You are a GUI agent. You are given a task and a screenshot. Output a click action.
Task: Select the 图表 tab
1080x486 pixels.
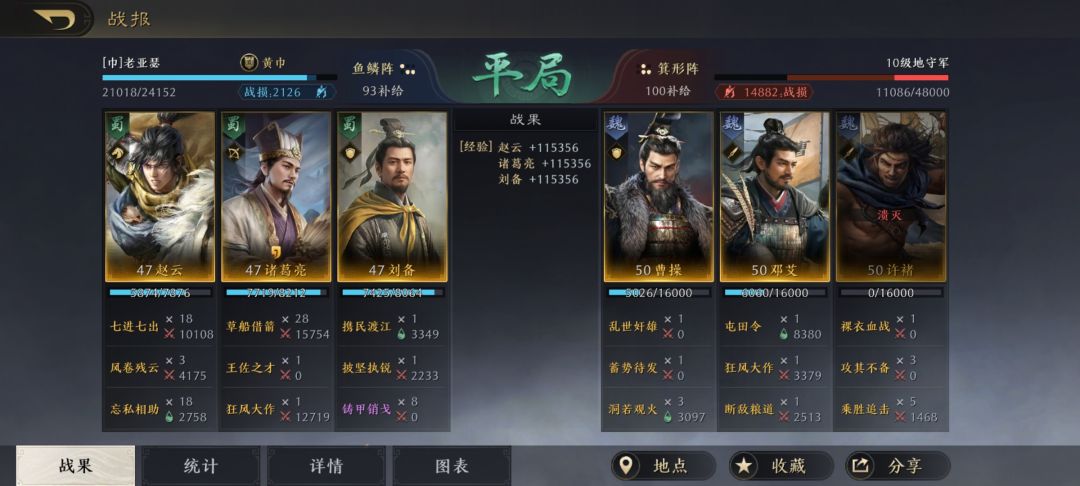[x=452, y=466]
